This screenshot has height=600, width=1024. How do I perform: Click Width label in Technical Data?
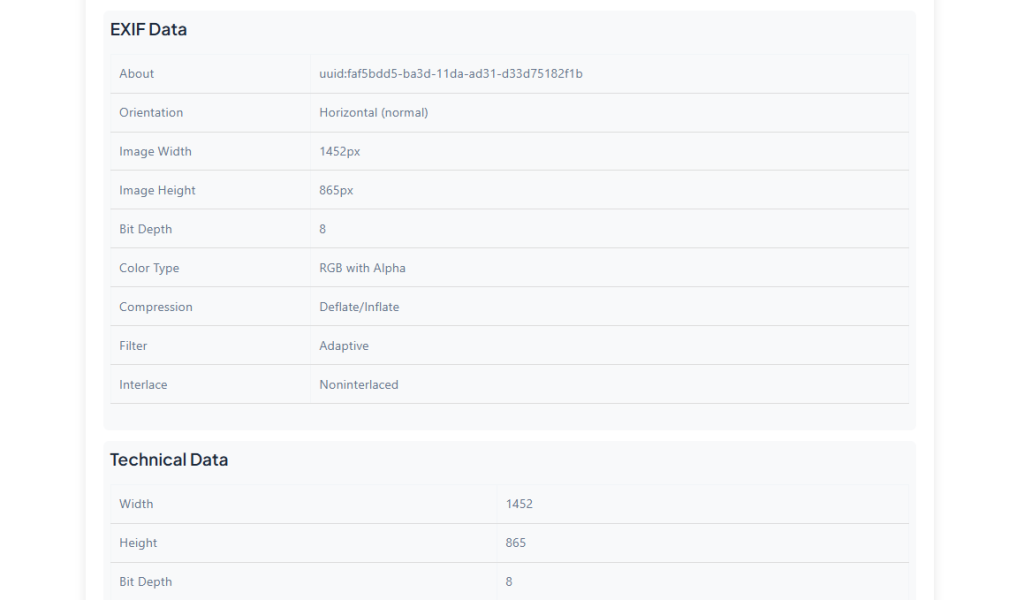136,504
